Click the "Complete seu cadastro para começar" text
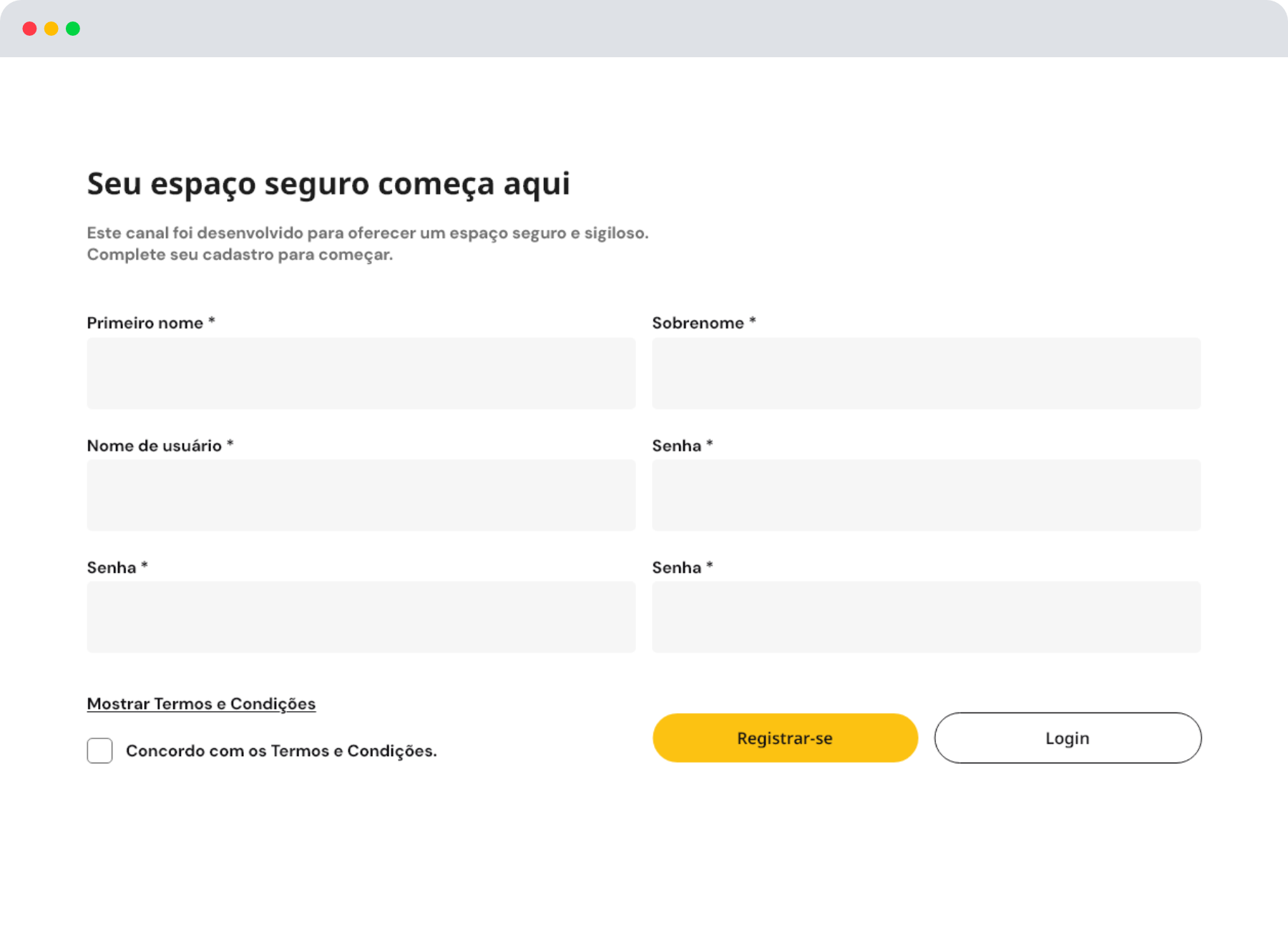This screenshot has width=1288, height=930. 240,255
